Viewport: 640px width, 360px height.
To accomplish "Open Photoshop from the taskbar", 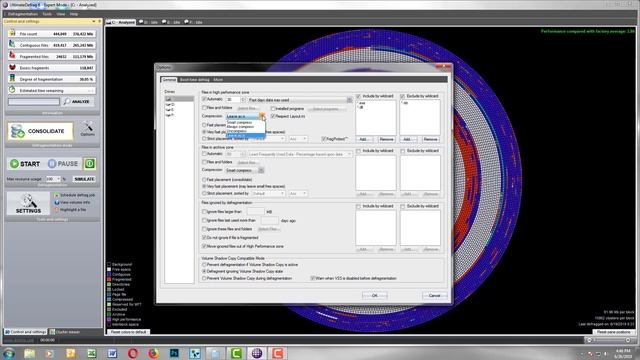I will [x=174, y=353].
